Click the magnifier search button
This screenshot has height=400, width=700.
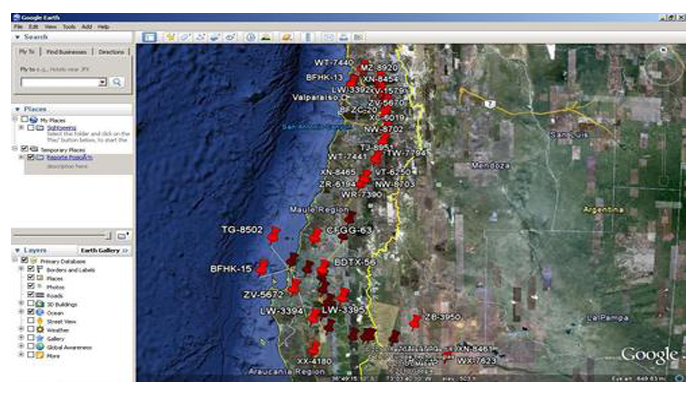(x=117, y=82)
